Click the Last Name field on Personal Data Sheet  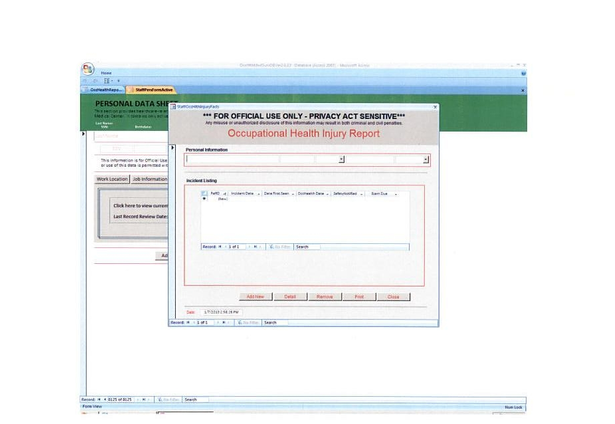click(x=131, y=136)
